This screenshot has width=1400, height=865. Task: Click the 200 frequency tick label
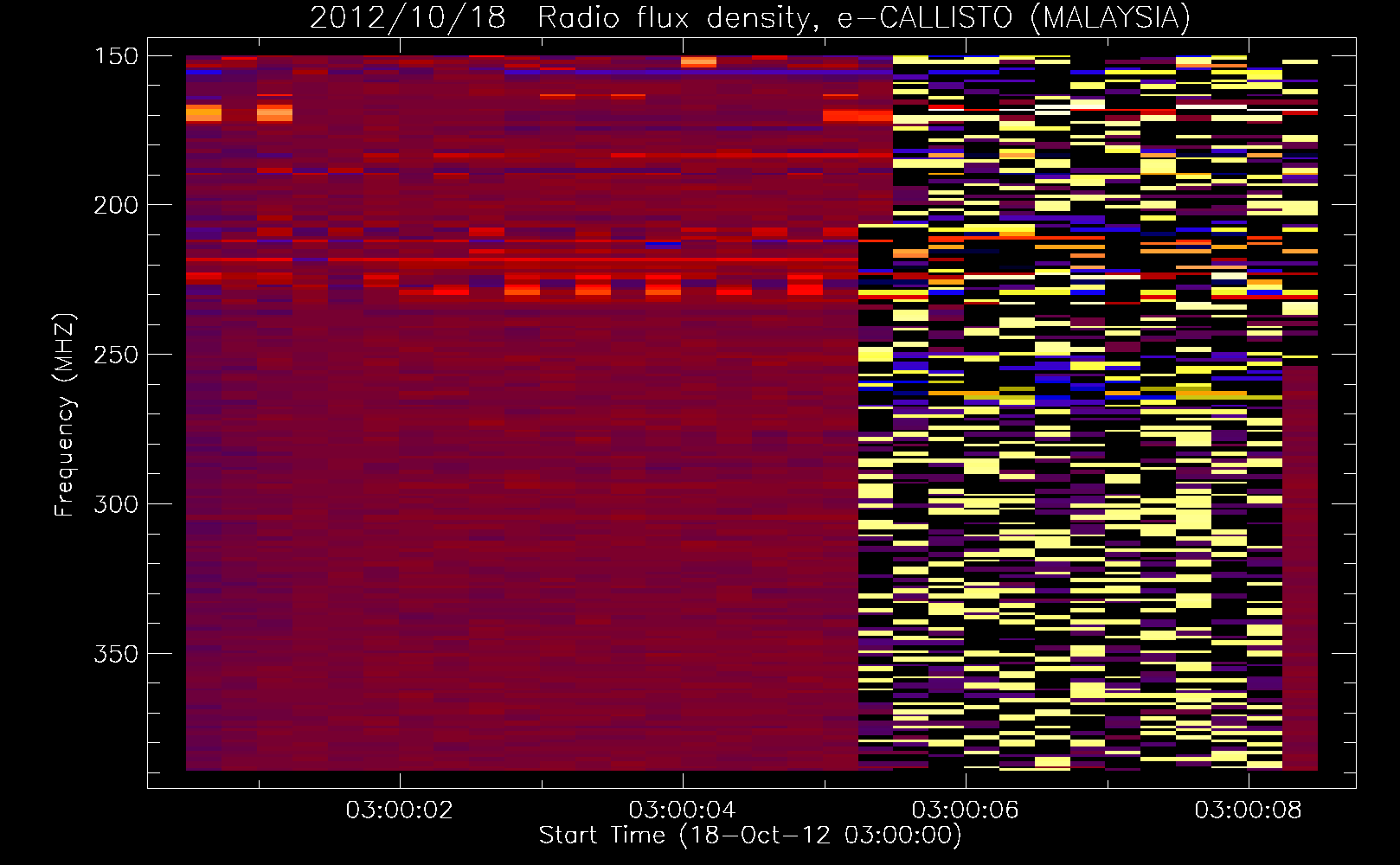coord(116,205)
